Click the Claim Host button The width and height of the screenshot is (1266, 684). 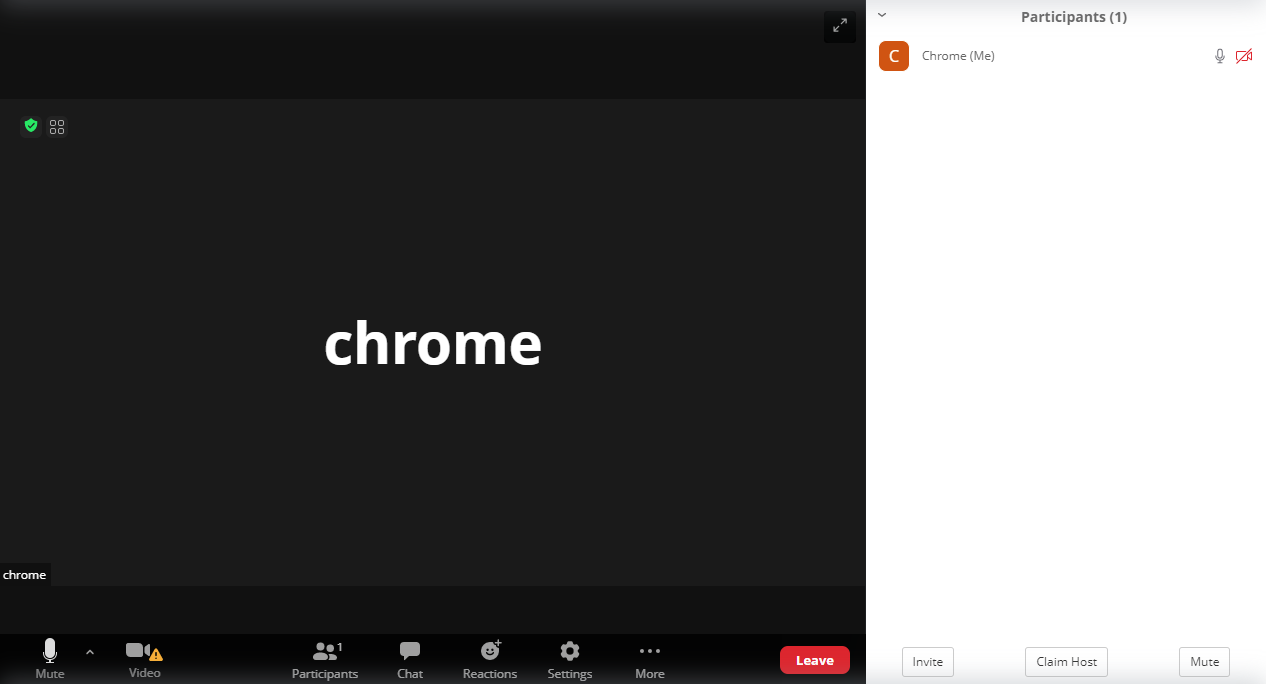[x=1066, y=662]
